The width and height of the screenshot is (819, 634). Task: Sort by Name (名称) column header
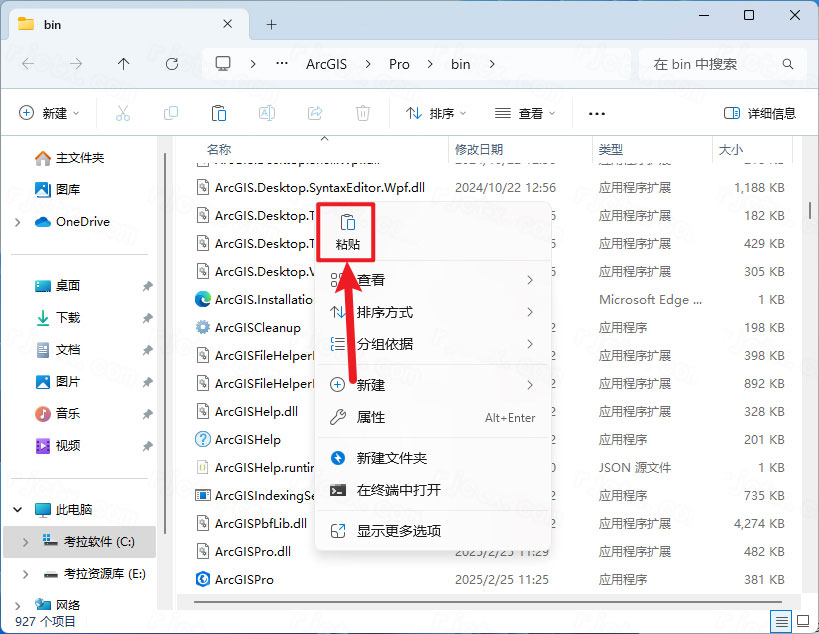click(x=218, y=149)
